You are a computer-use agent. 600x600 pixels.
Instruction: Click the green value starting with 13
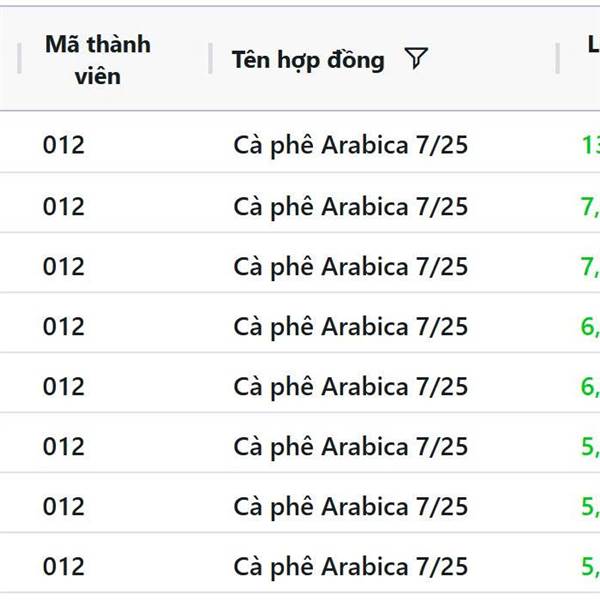[590, 145]
